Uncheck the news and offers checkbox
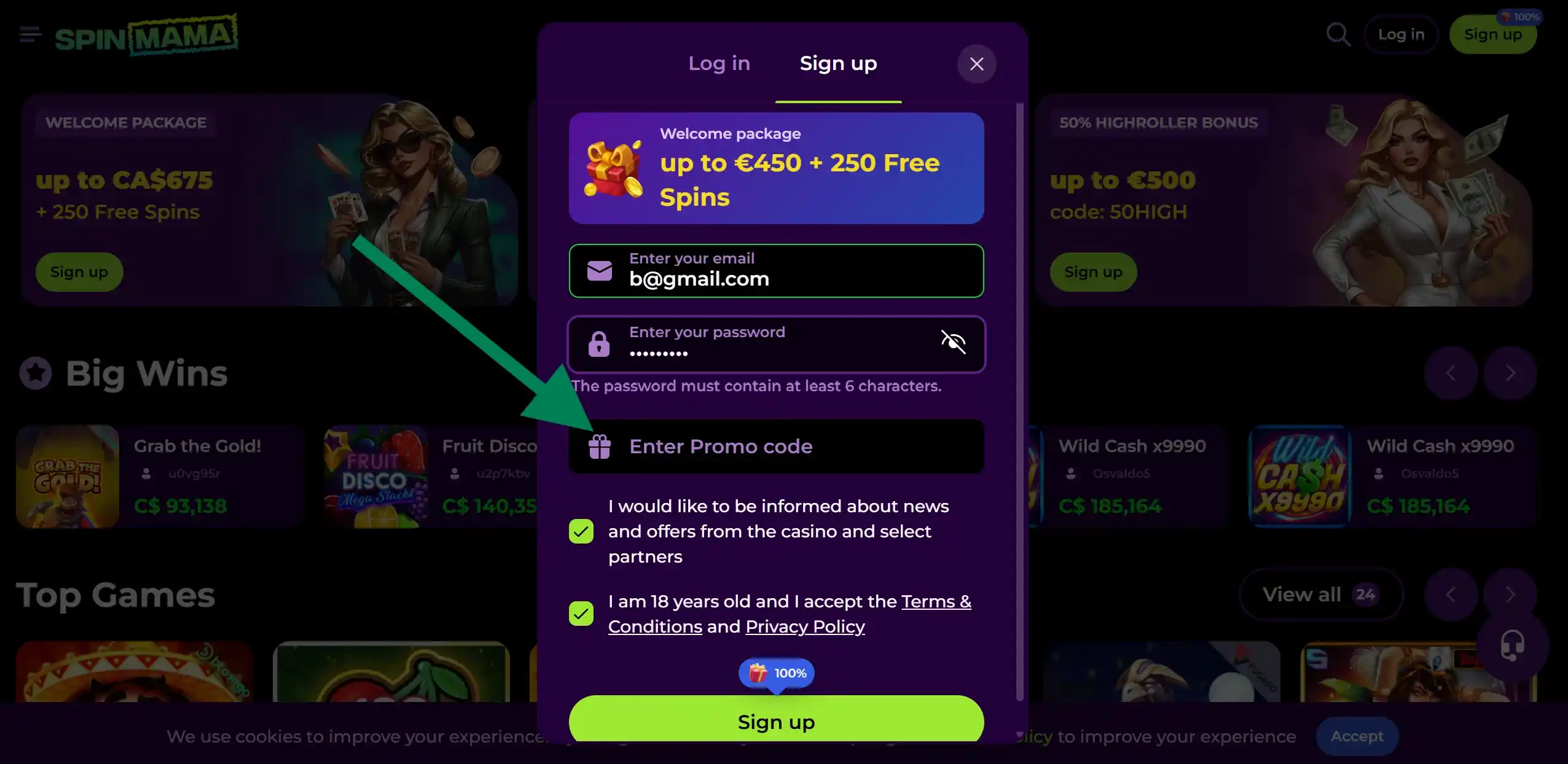 (581, 531)
